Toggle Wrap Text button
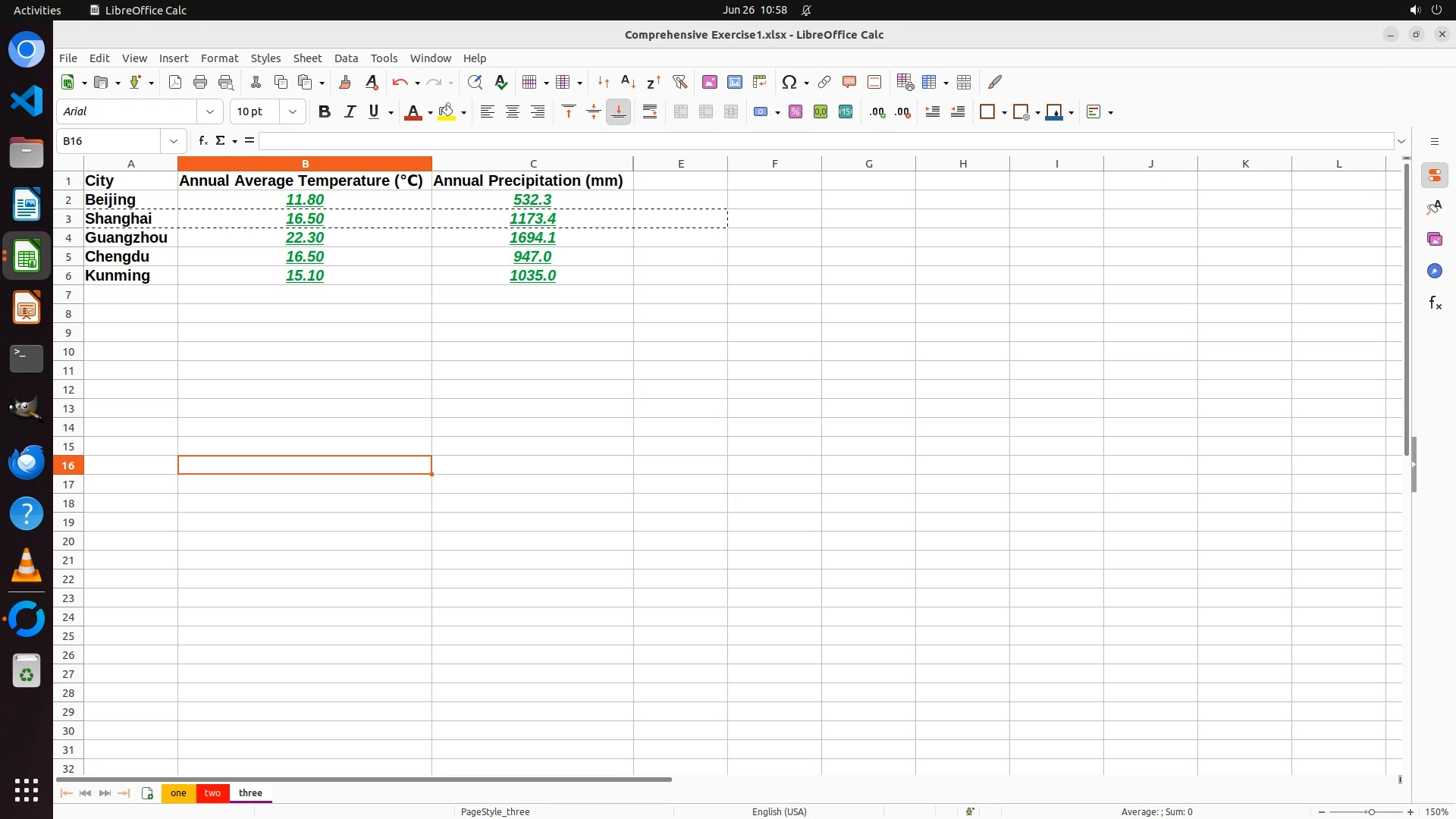This screenshot has height=819, width=1456. (650, 112)
